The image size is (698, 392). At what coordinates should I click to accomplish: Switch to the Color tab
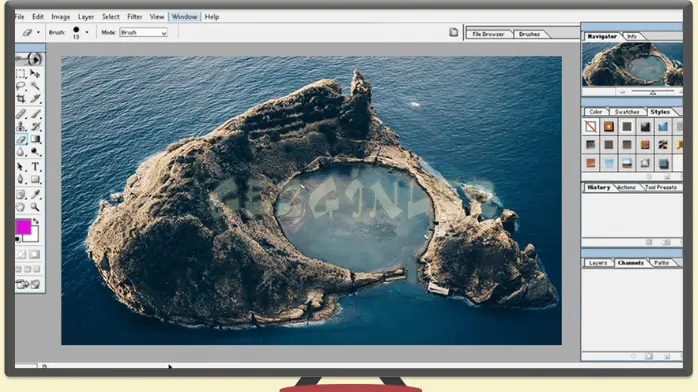(x=596, y=112)
